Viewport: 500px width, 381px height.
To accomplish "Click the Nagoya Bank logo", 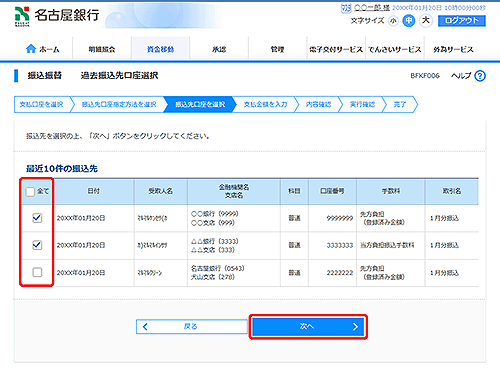I will (57, 16).
